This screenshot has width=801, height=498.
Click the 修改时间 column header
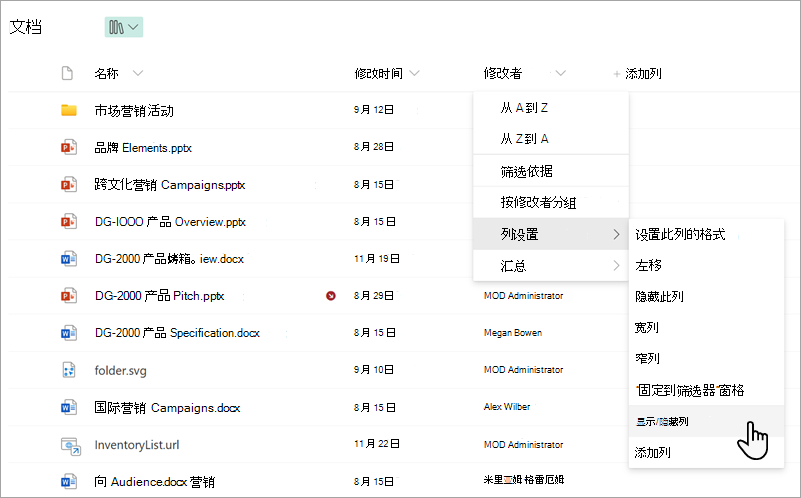click(379, 74)
